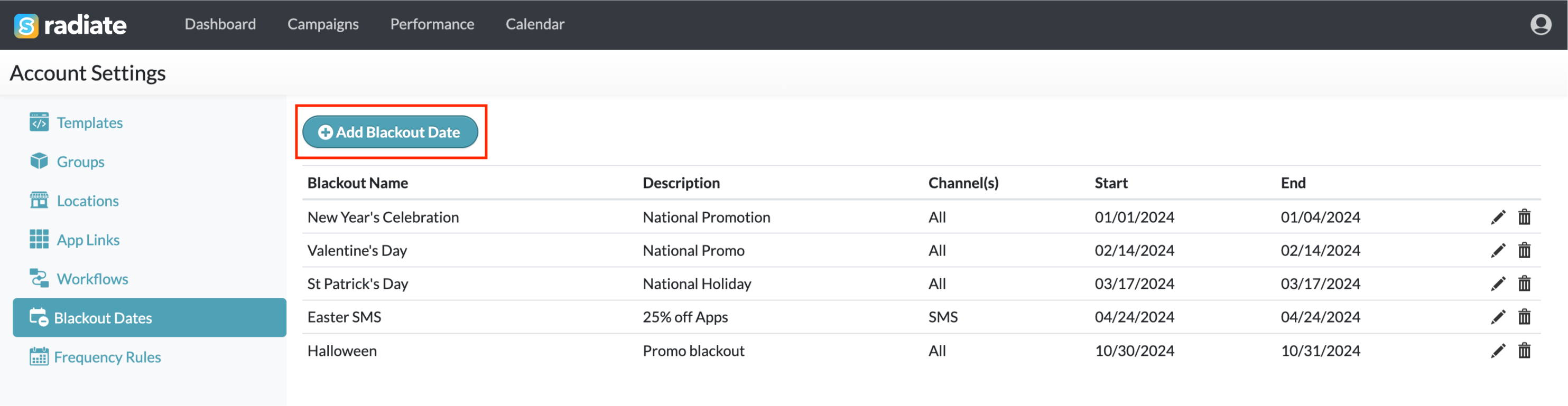Screen dimensions: 1568x406
Task: Click the 25% off Apps description
Action: 685,317
